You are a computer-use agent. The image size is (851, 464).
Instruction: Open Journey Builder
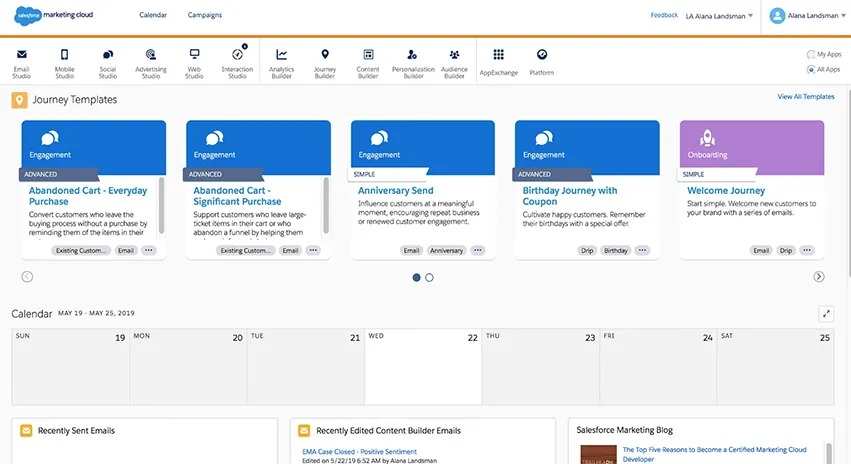point(325,63)
